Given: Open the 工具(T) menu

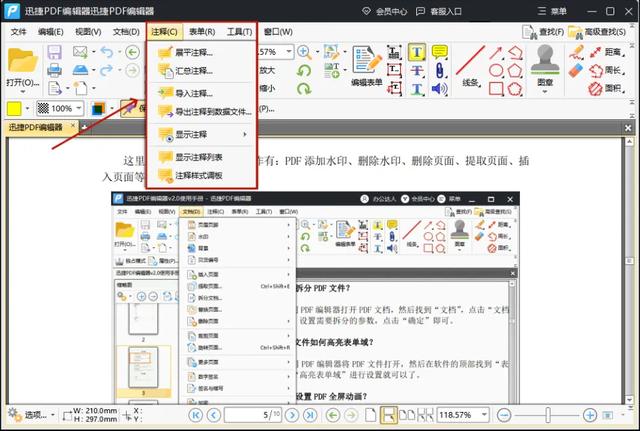Looking at the screenshot, I should click(239, 31).
